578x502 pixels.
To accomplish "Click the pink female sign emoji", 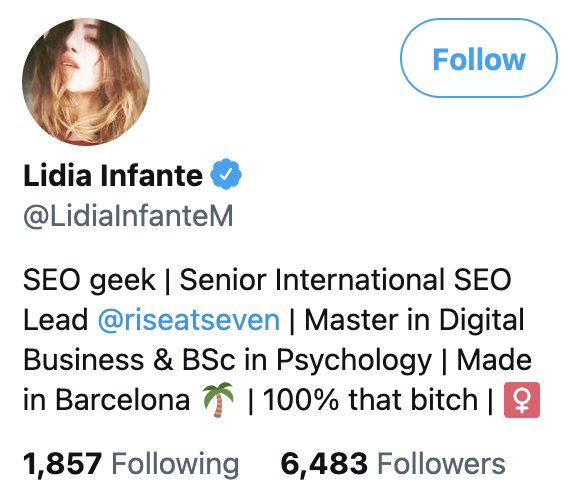I will (x=522, y=400).
